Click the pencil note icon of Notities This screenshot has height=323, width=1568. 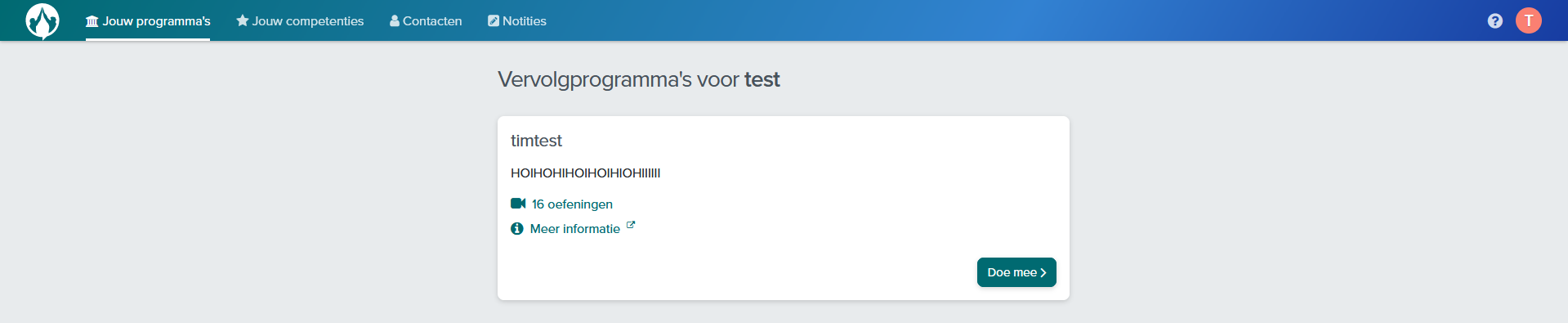pyautogui.click(x=494, y=20)
